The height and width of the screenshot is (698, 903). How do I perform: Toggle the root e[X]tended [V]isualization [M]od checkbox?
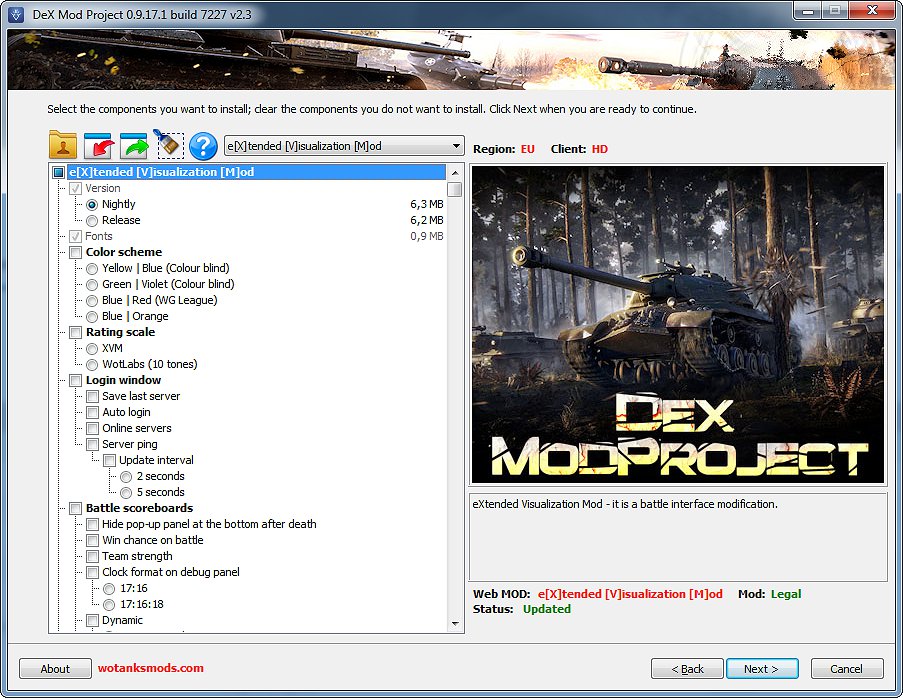coord(59,172)
